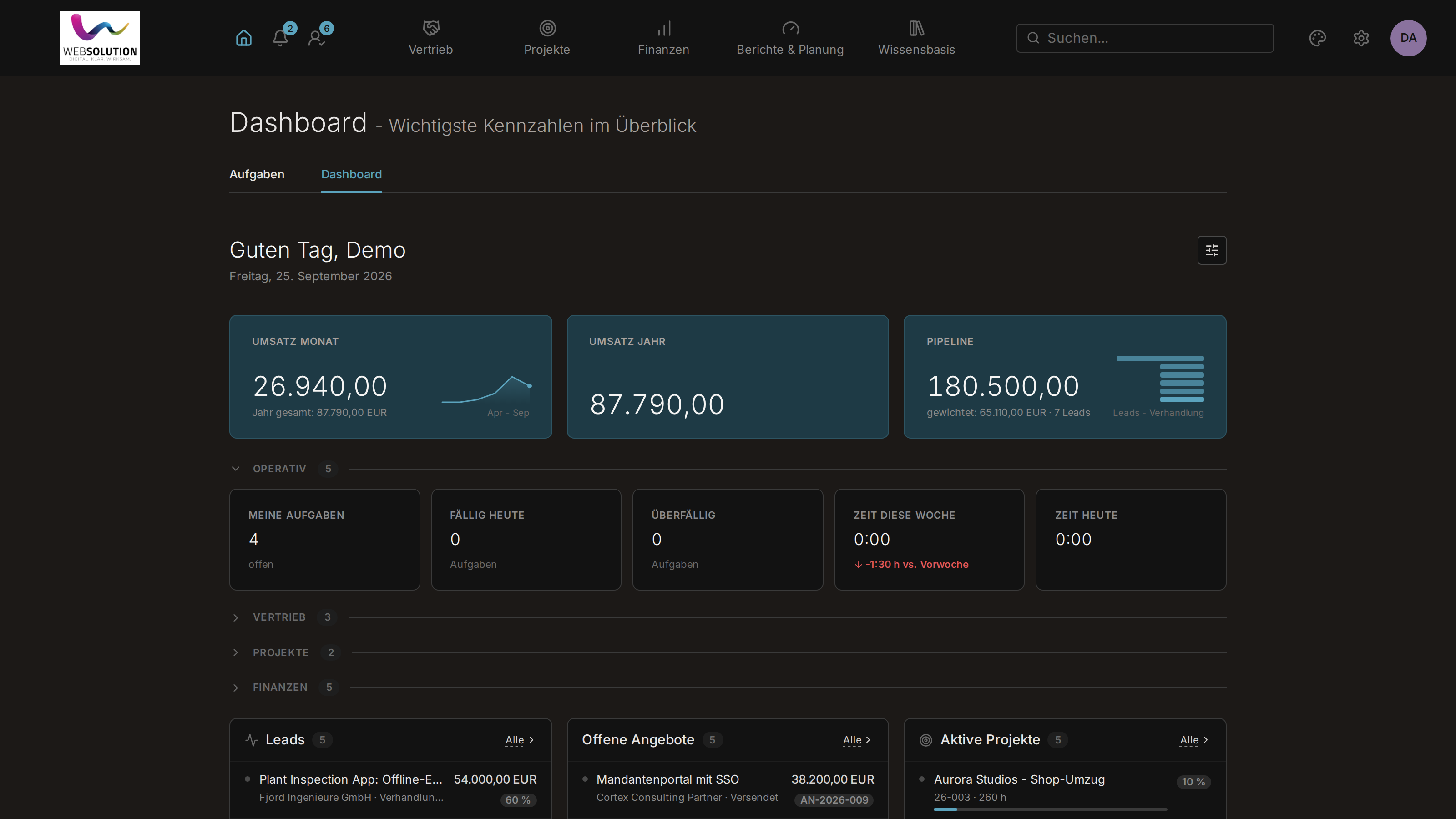Open the DA user avatar
This screenshot has height=819, width=1456.
1408,38
